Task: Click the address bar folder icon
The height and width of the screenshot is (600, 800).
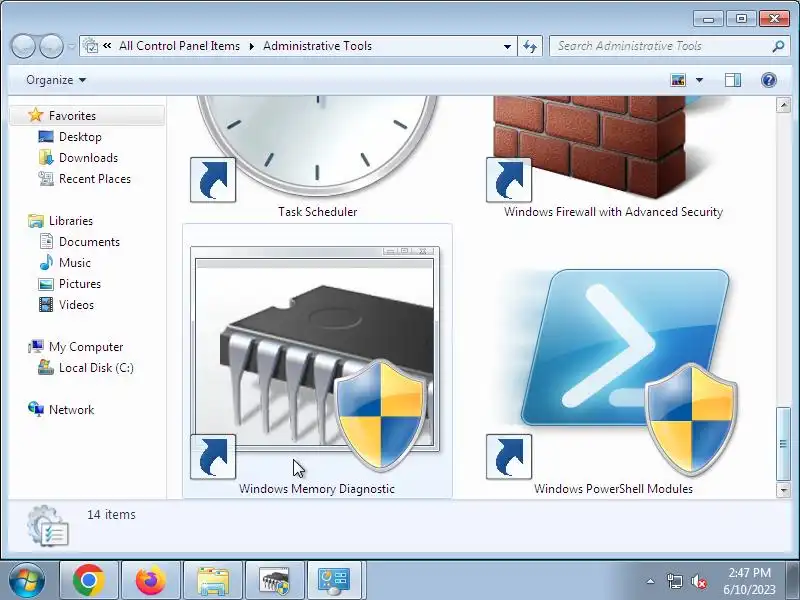Action: (x=90, y=46)
